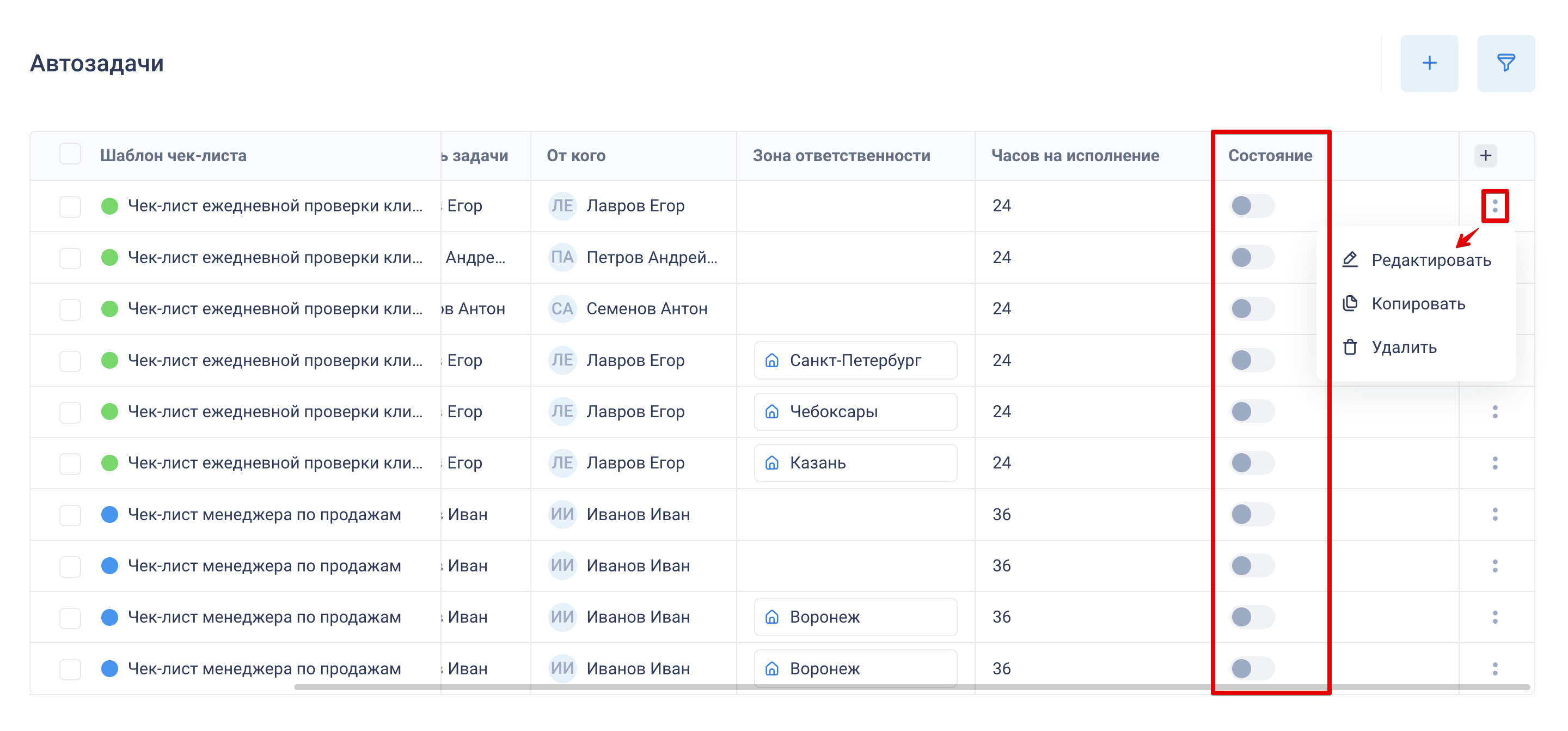Click the ЛЕ avatar in the Казань row
The height and width of the screenshot is (731, 1568).
[x=562, y=463]
